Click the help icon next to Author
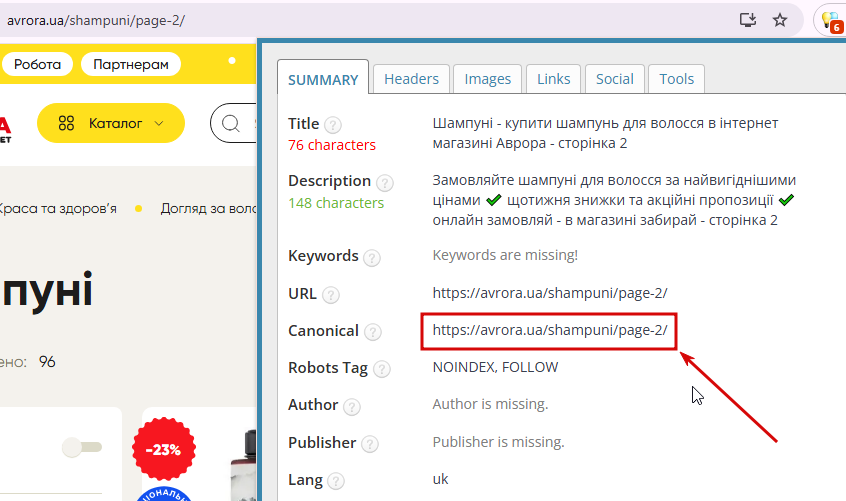 click(352, 407)
